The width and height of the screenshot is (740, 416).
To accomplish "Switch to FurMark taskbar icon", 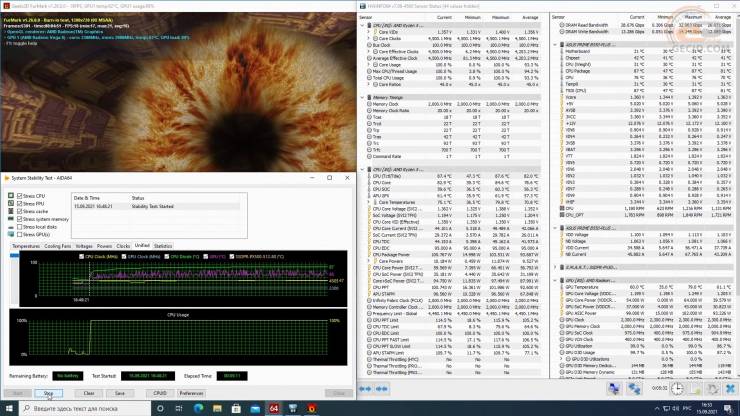I will tap(311, 408).
